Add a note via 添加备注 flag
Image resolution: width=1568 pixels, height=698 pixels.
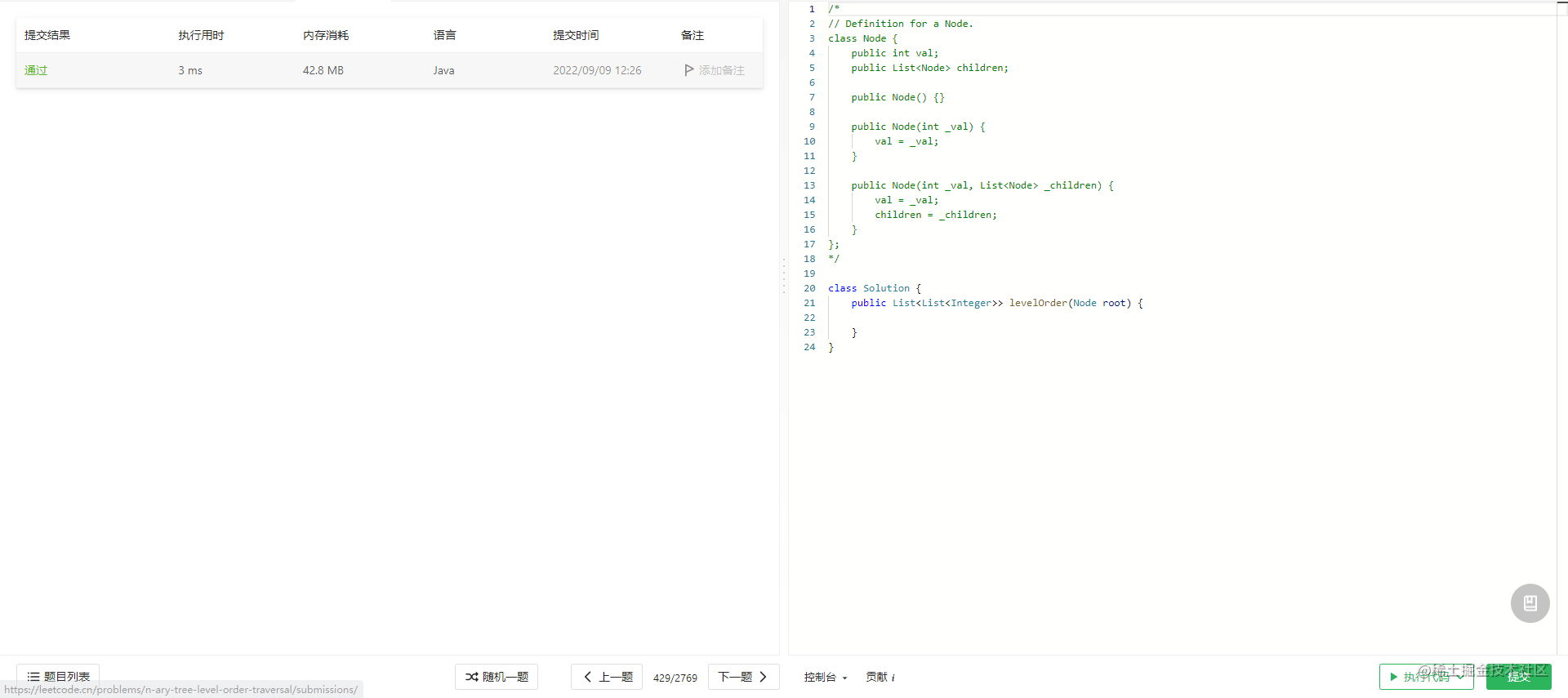click(x=715, y=70)
